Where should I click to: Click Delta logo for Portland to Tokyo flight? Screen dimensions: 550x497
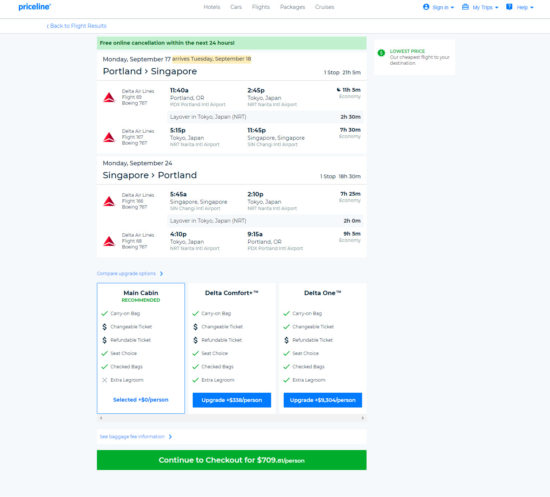pos(109,98)
